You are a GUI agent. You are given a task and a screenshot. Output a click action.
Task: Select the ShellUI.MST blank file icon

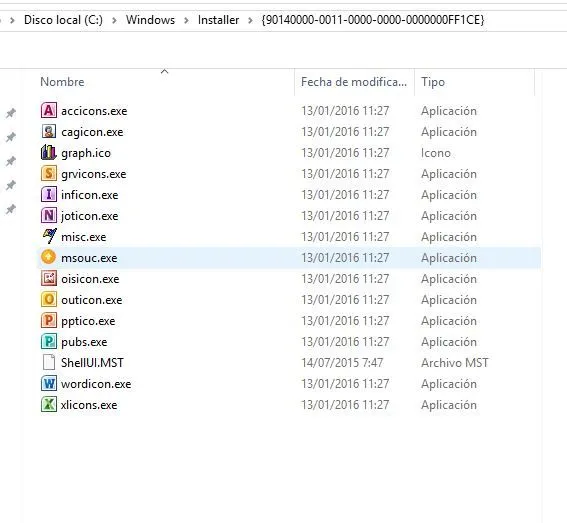pos(49,362)
